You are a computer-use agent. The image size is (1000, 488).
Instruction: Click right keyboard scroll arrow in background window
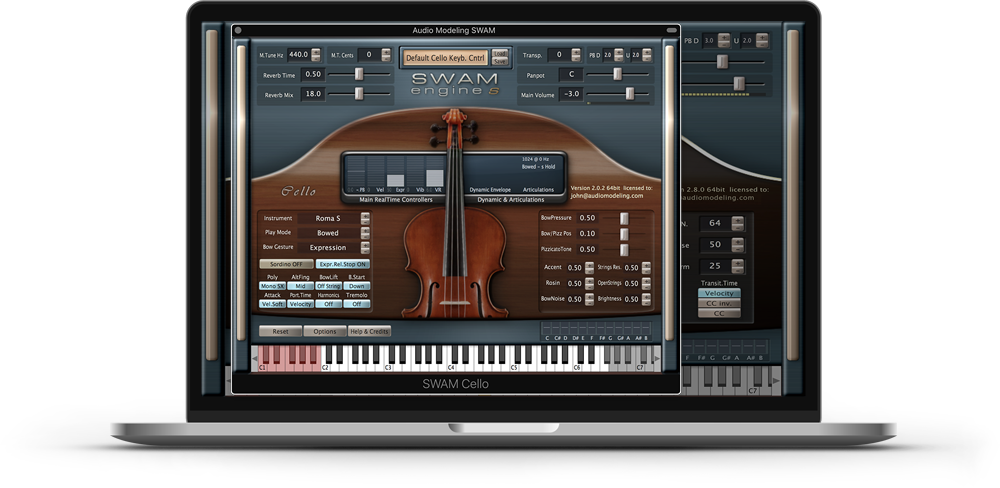pos(776,381)
